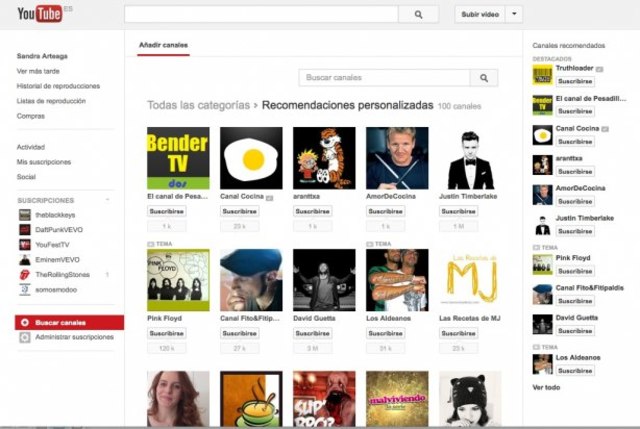The width and height of the screenshot is (640, 429).
Task: Click Los Aldeanos icon in recommended sidebar
Action: coord(542,364)
